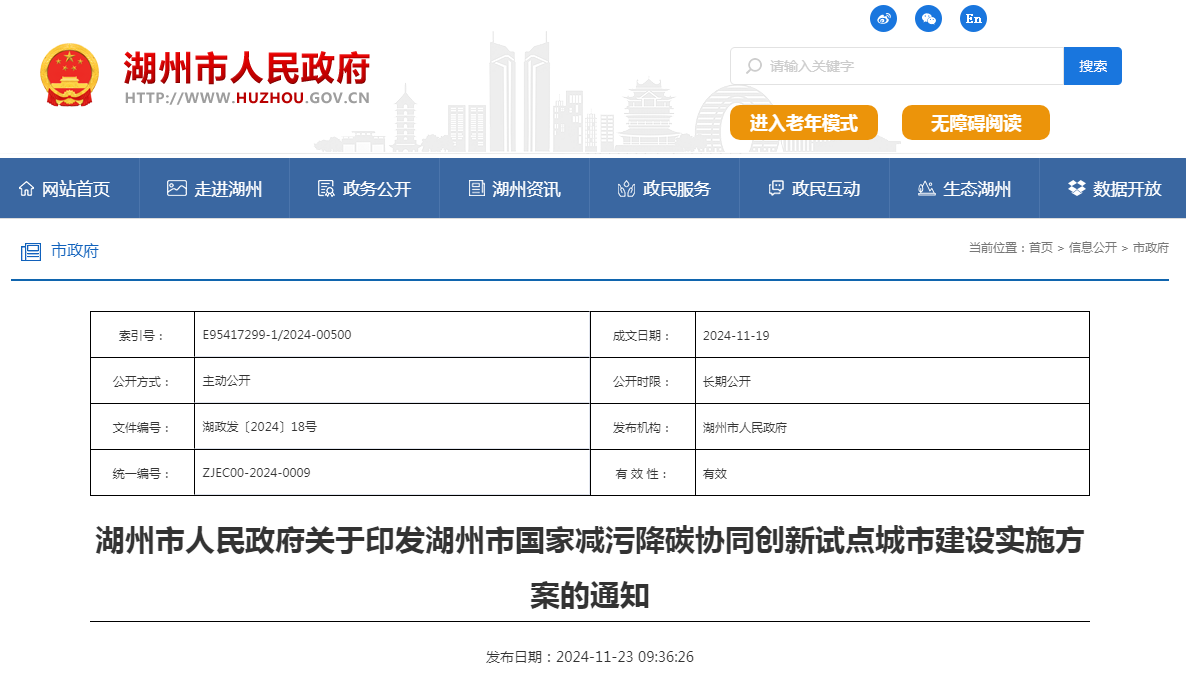Click the home icon beside 网站首页
The width and height of the screenshot is (1186, 686).
[29, 187]
